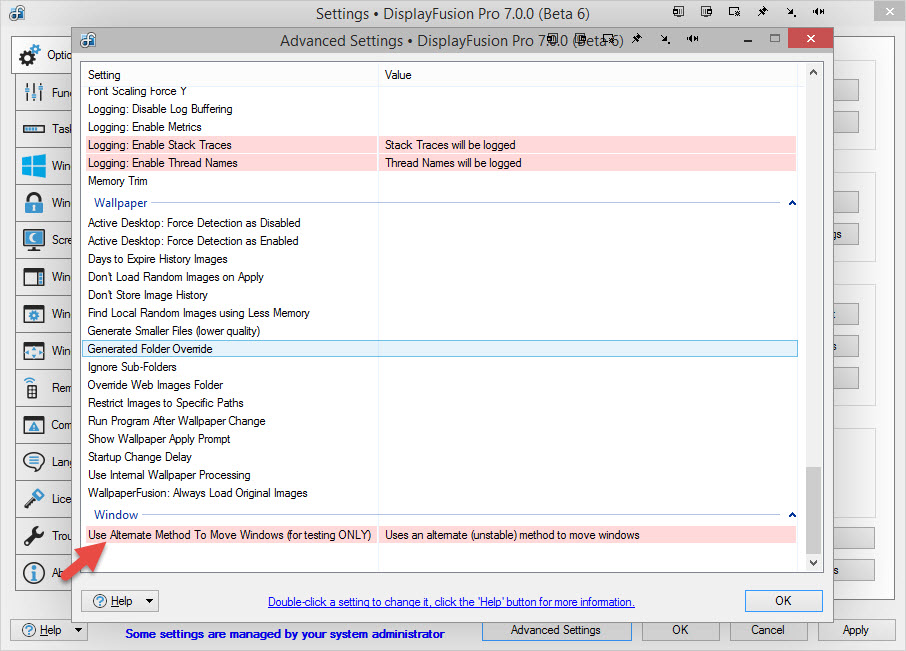Click the Apply button in the Settings window
Screen dimensions: 906x651
coord(855,630)
